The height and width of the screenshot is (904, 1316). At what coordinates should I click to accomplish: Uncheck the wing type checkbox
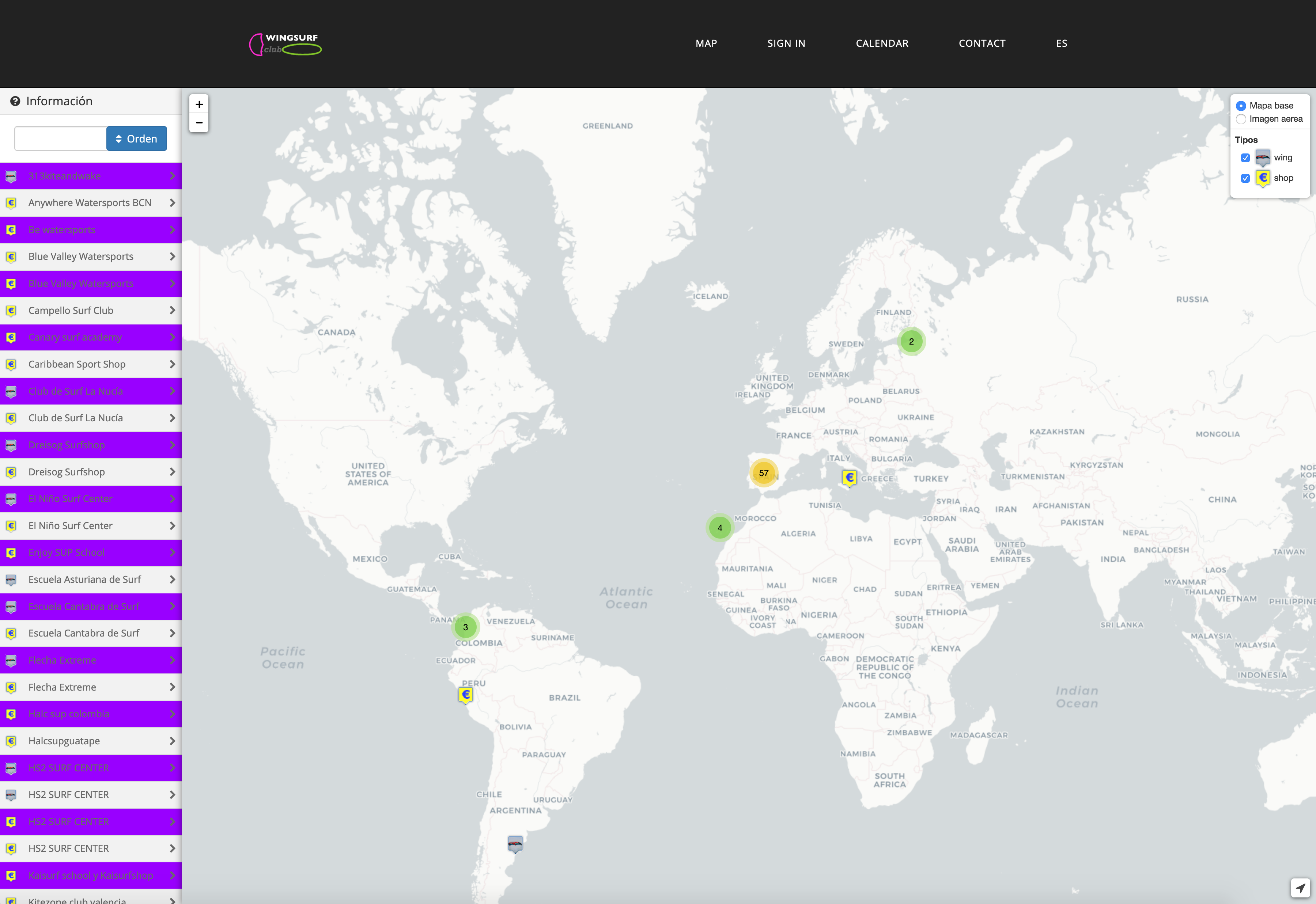click(1245, 157)
